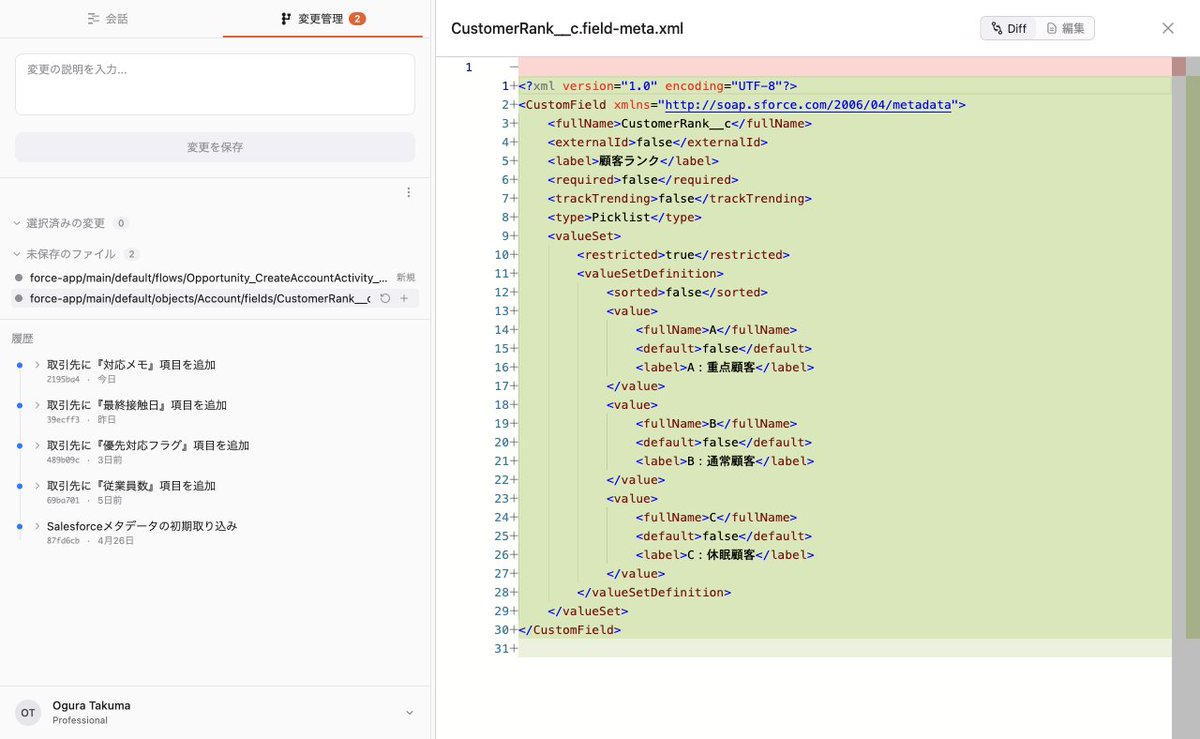Viewport: 1200px width, 739px height.
Task: Click the closing CustomField tag line
Action: pos(570,630)
